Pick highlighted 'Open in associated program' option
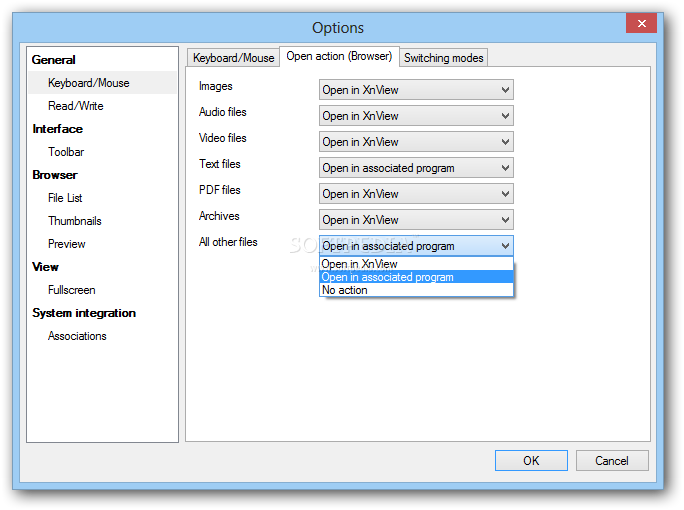Screen dimensions: 684x510 point(388,277)
